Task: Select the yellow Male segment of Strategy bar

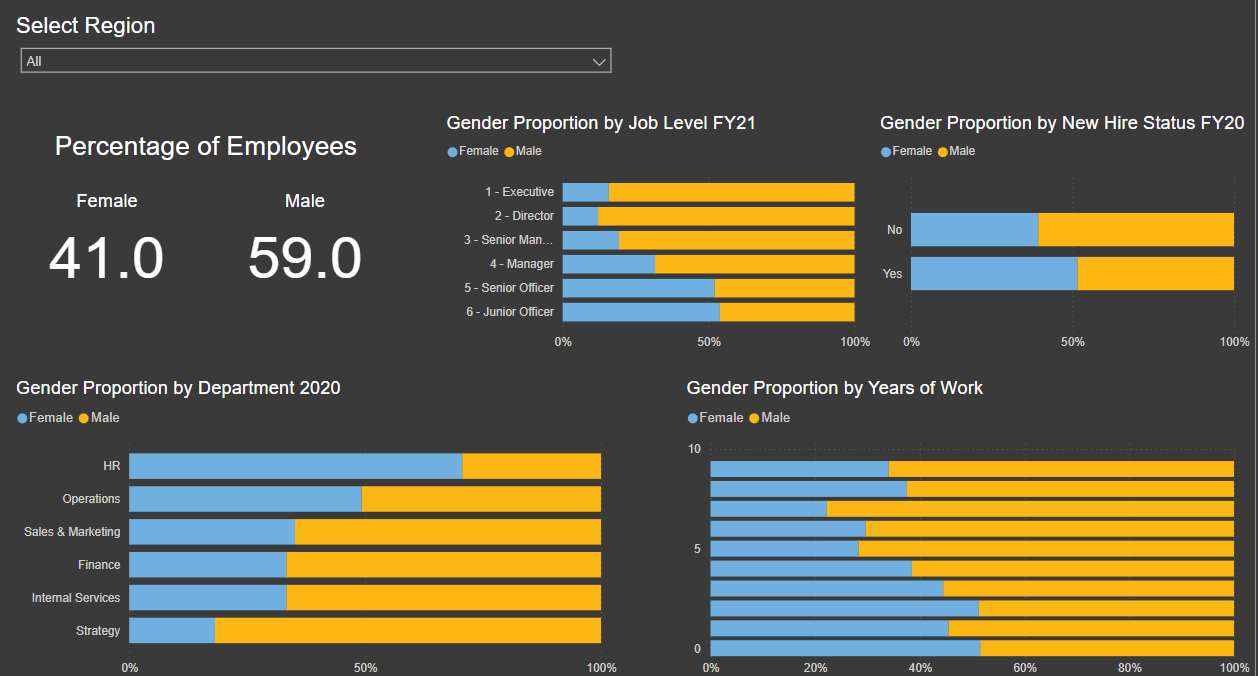Action: 407,630
